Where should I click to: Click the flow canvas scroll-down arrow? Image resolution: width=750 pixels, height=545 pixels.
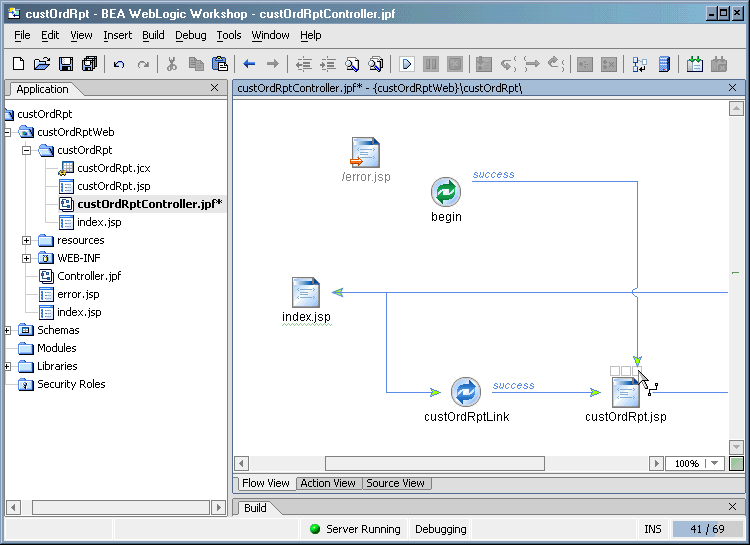click(736, 447)
